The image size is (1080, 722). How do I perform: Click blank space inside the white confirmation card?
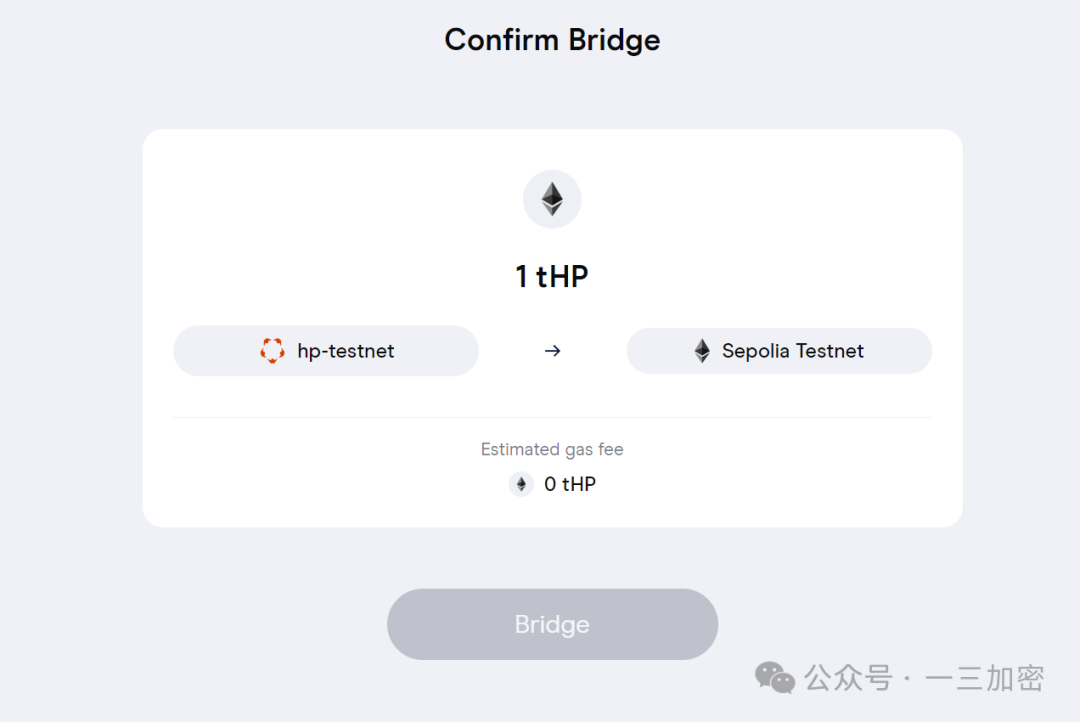[x=300, y=220]
